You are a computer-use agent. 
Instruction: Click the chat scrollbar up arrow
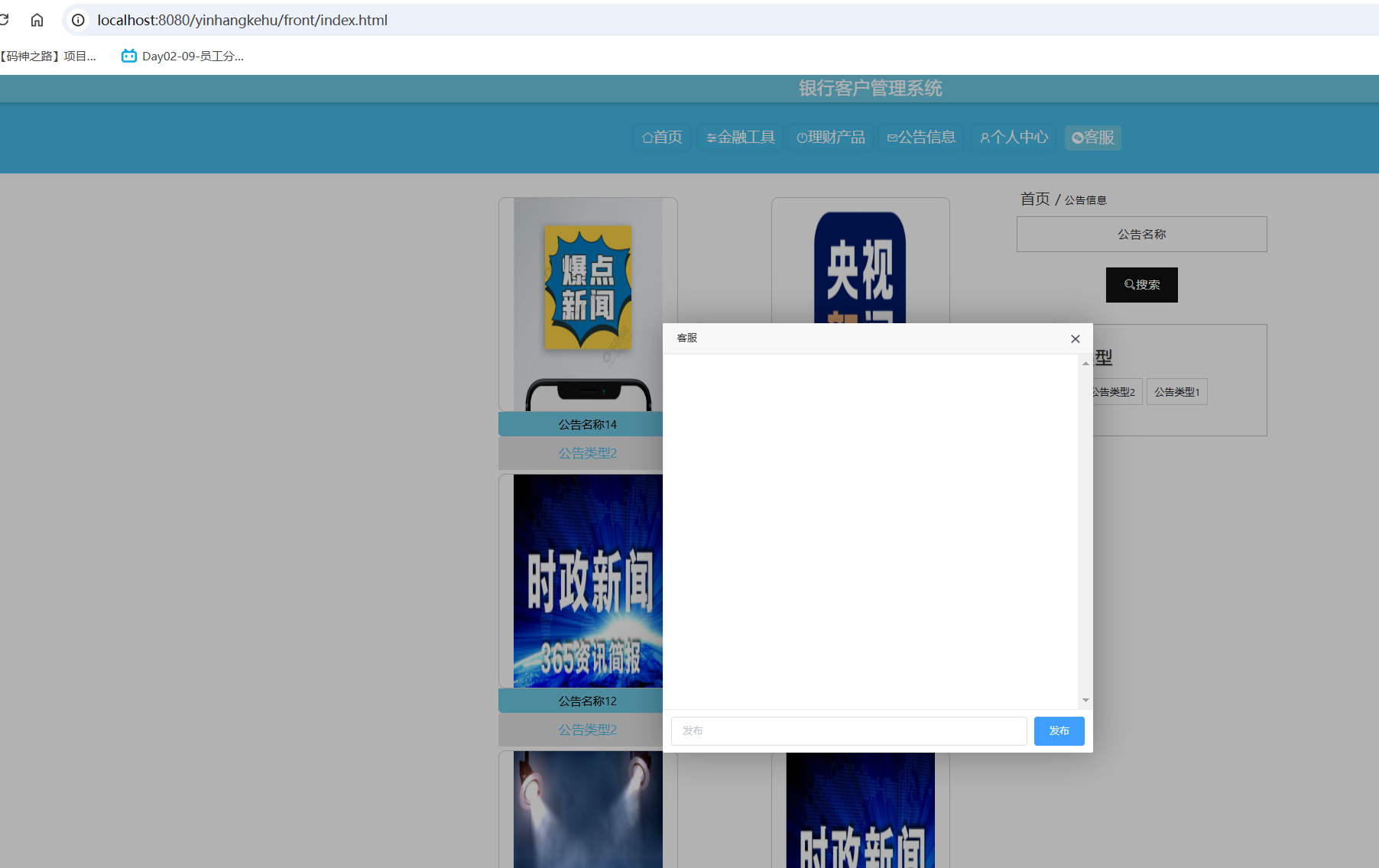[1085, 364]
